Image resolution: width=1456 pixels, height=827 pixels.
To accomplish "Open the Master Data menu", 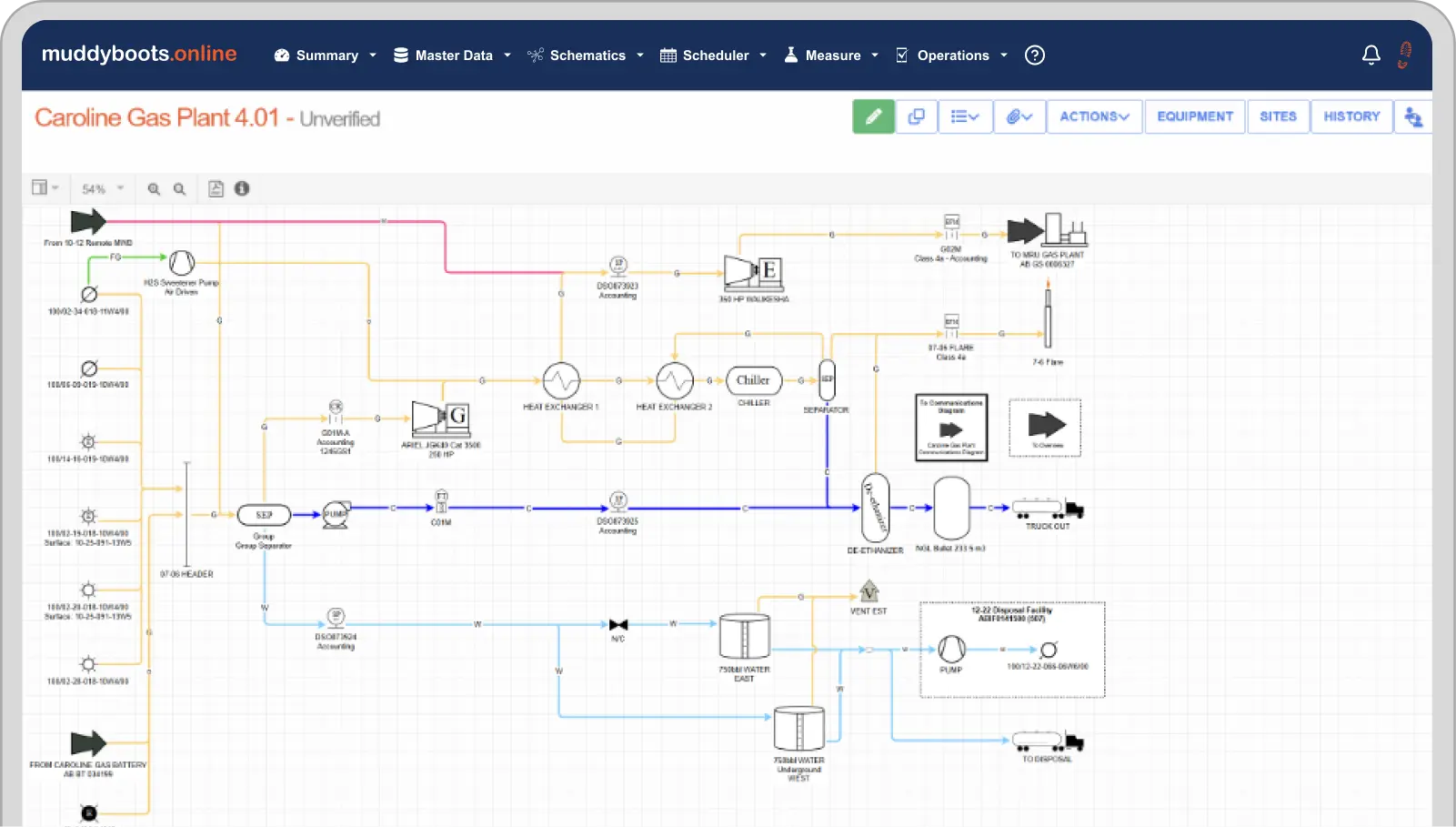I will [x=452, y=55].
